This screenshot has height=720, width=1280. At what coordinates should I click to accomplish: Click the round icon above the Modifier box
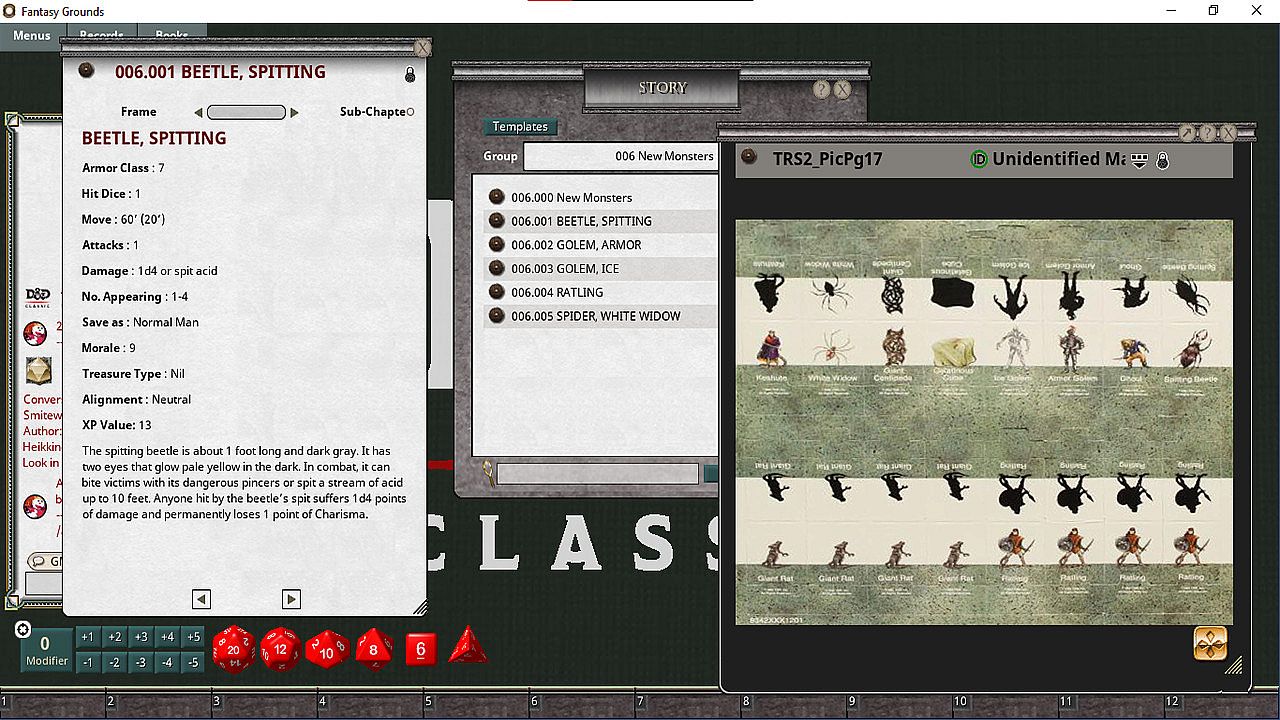click(x=23, y=629)
